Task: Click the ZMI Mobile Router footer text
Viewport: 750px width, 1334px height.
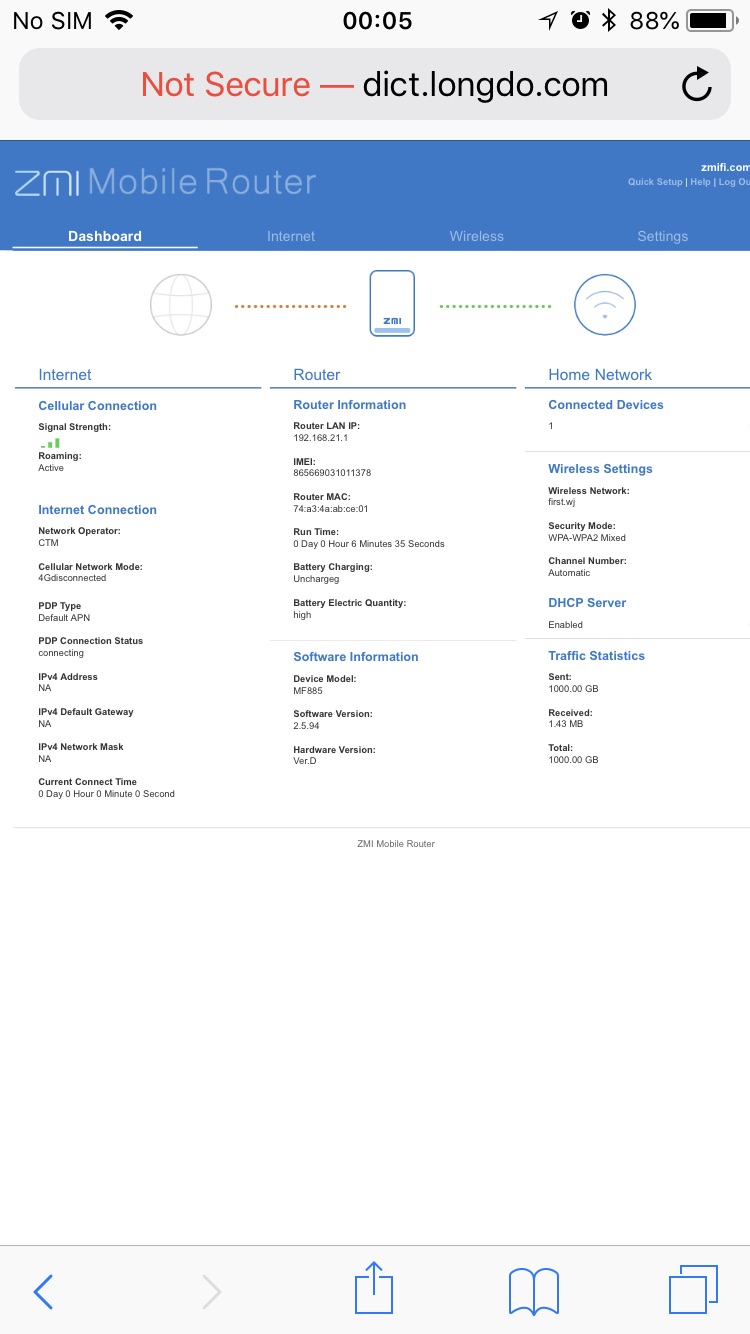Action: (396, 844)
